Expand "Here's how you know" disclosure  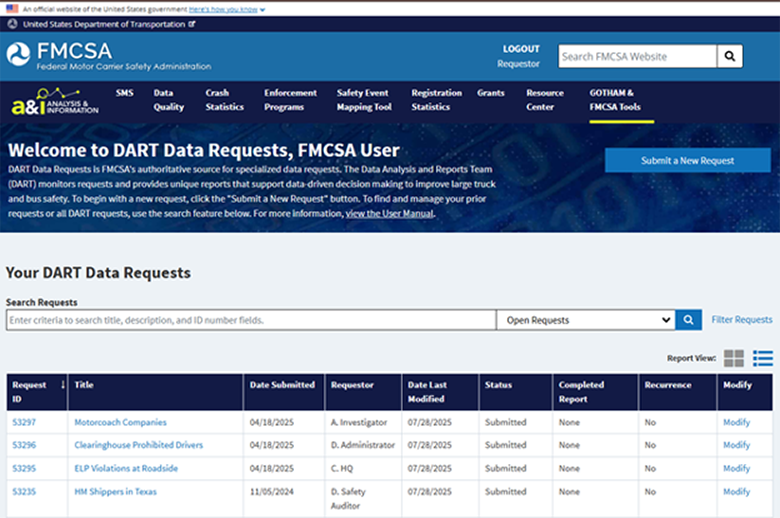tap(227, 9)
